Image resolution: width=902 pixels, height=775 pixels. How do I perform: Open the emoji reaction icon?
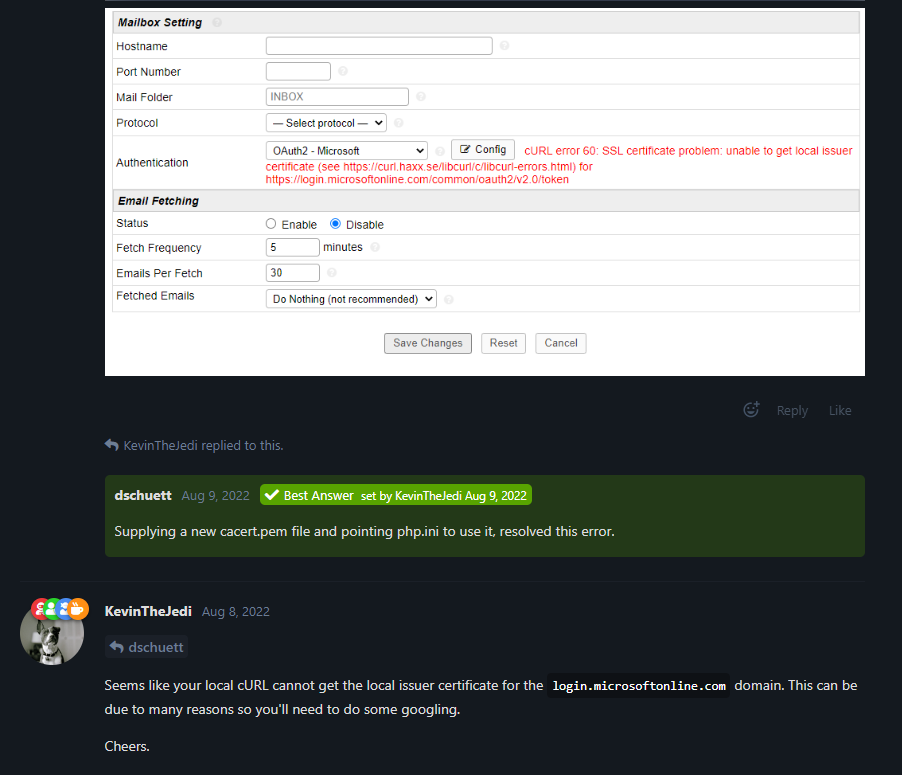tap(751, 410)
